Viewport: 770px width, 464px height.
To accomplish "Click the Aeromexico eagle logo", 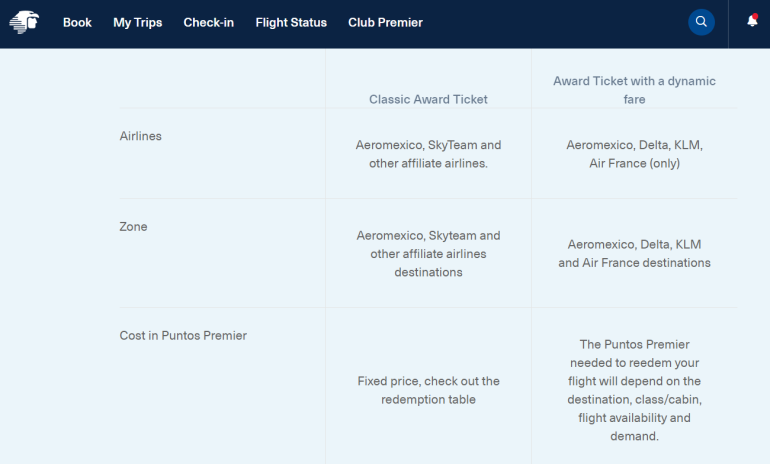I will click(24, 22).
